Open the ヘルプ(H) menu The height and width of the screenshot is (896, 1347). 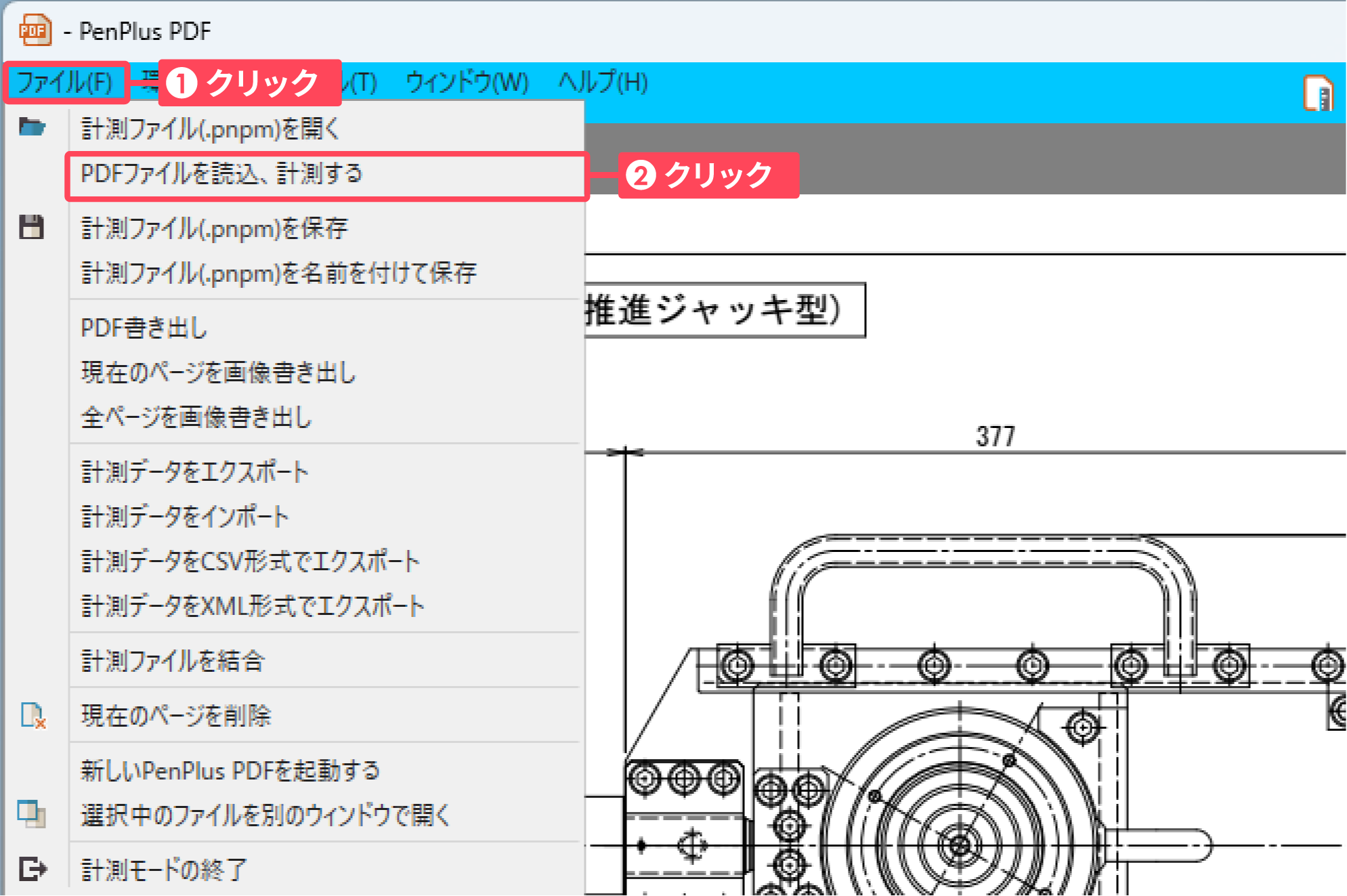click(x=603, y=83)
